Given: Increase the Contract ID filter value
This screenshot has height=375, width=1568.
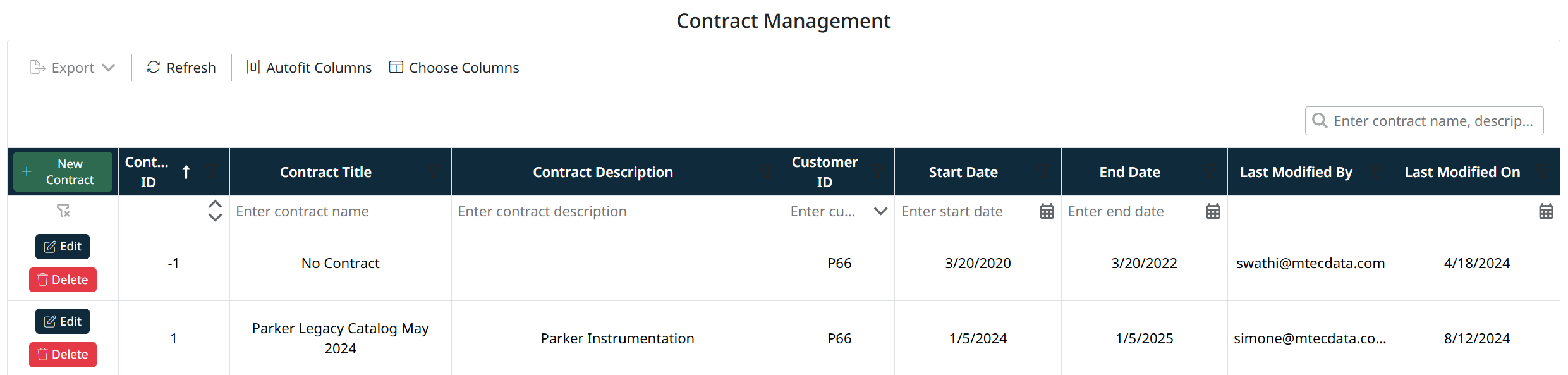Looking at the screenshot, I should (x=215, y=205).
